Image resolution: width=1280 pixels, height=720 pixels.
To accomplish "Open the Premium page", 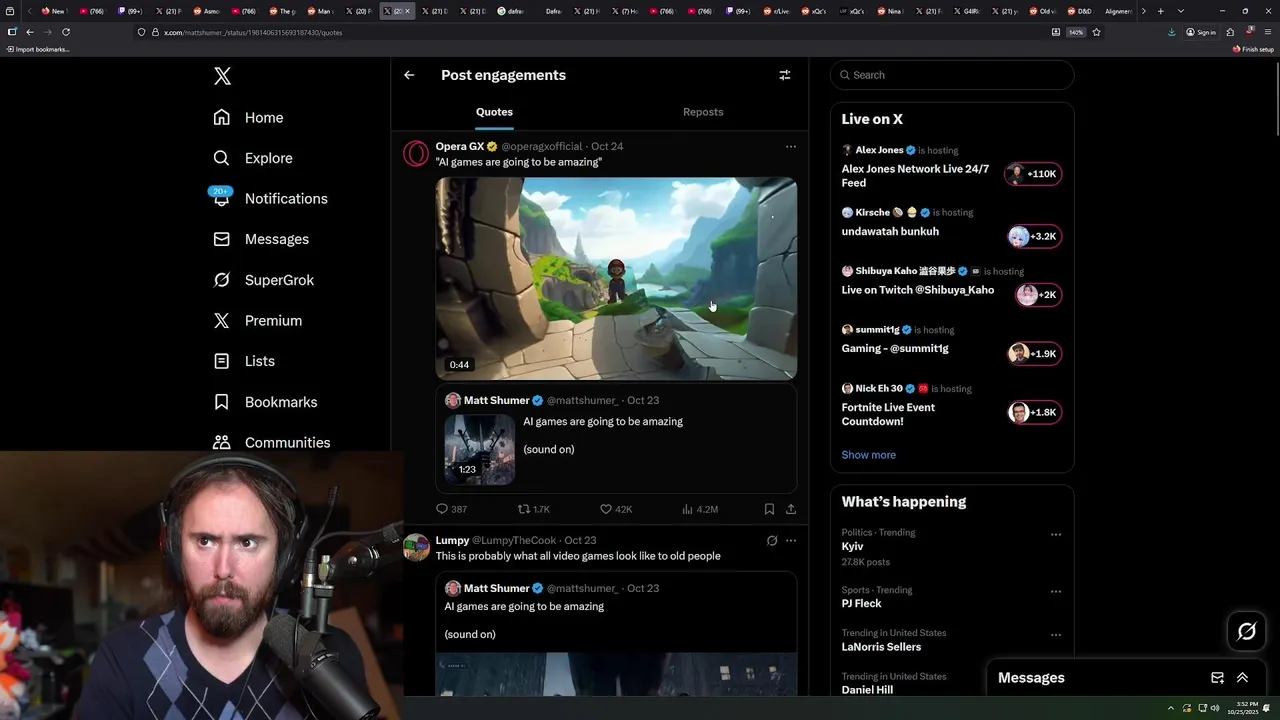I will point(257,320).
